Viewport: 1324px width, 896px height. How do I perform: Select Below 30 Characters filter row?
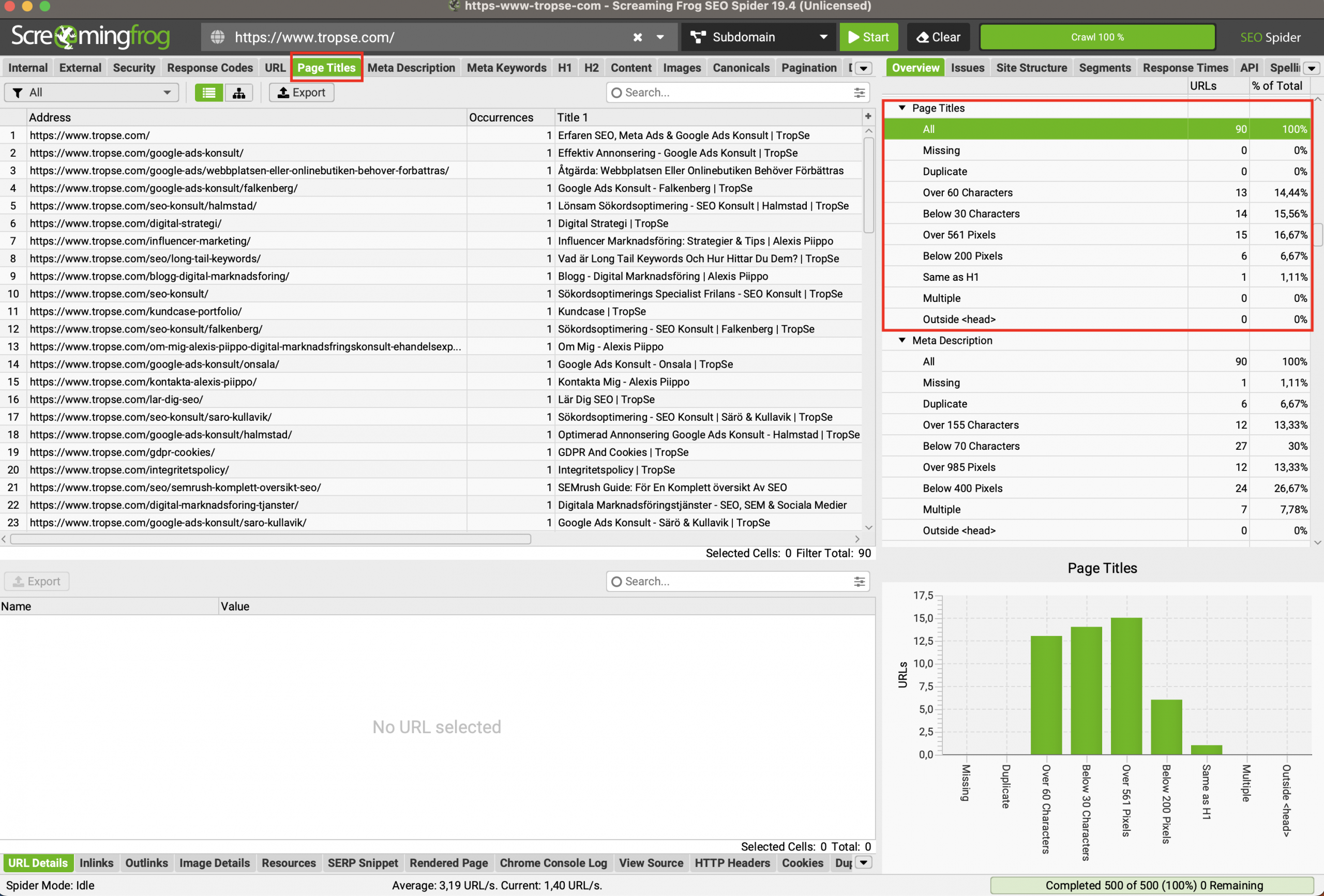[1096, 214]
